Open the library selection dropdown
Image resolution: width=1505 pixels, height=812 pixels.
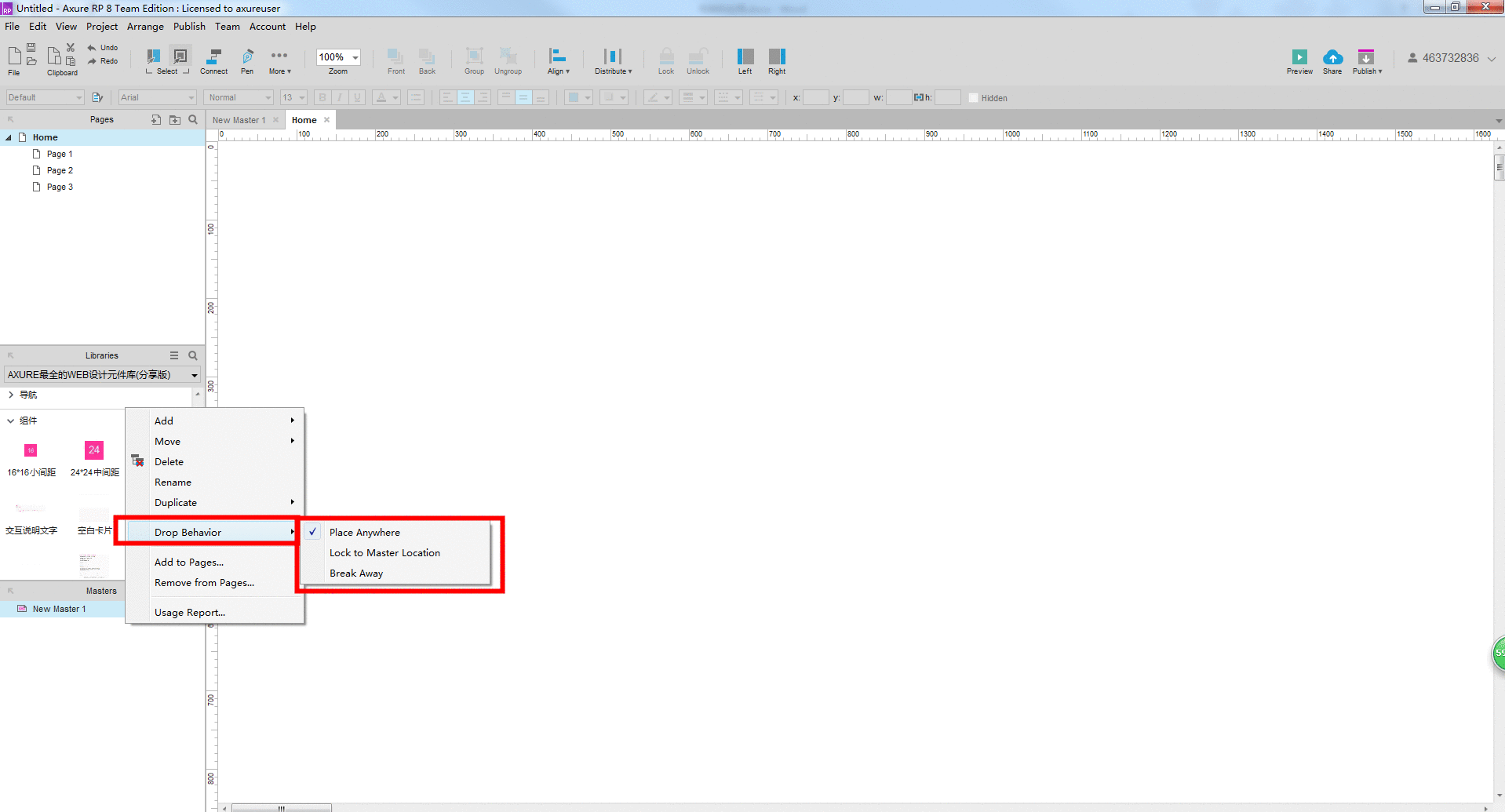[102, 374]
